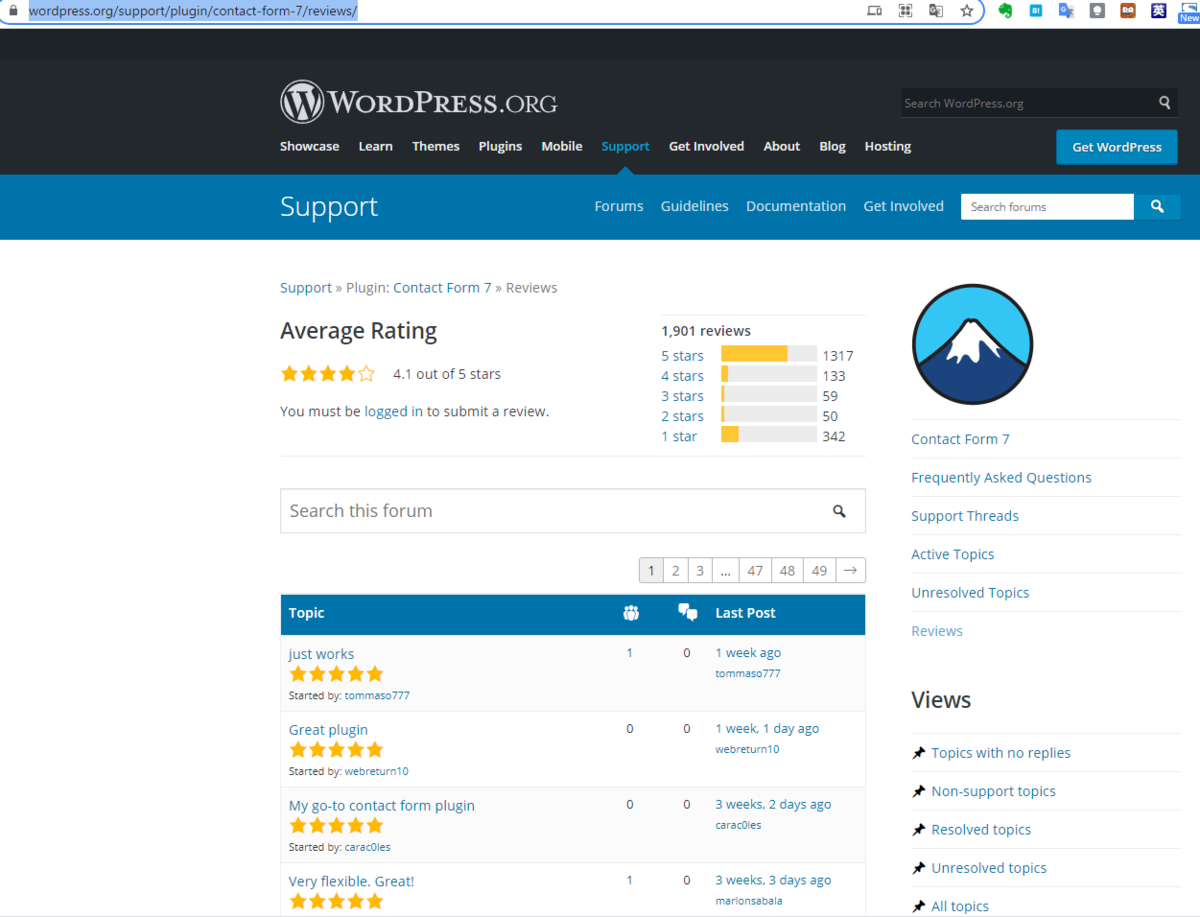Viewport: 1200px width, 917px height.
Task: Click the blue forum search button
Action: click(x=1157, y=207)
